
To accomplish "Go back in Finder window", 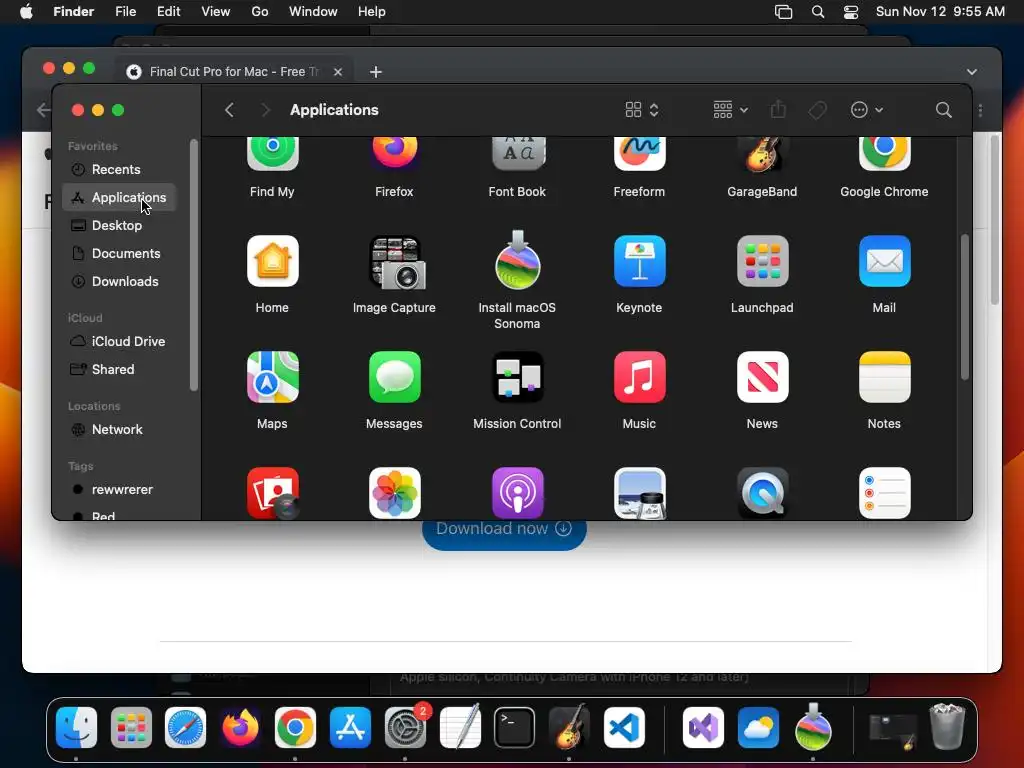I will pos(229,110).
